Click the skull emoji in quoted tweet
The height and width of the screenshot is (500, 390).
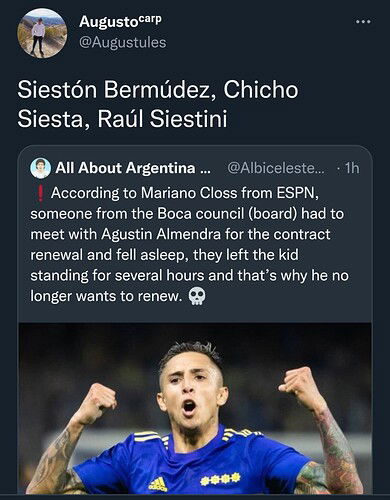tap(197, 296)
